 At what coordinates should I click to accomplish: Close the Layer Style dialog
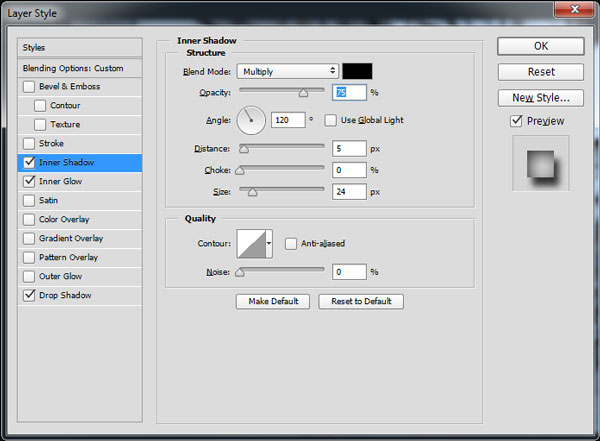[574, 9]
